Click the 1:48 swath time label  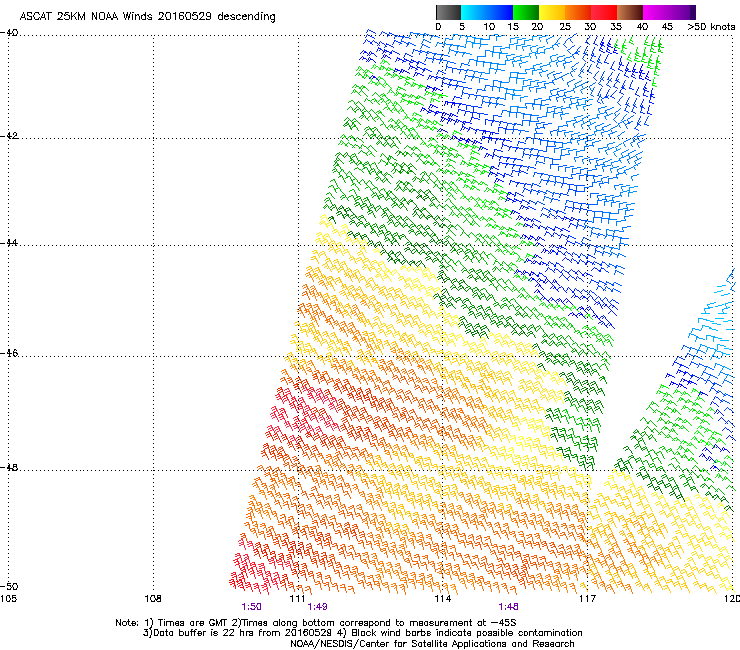tap(508, 607)
